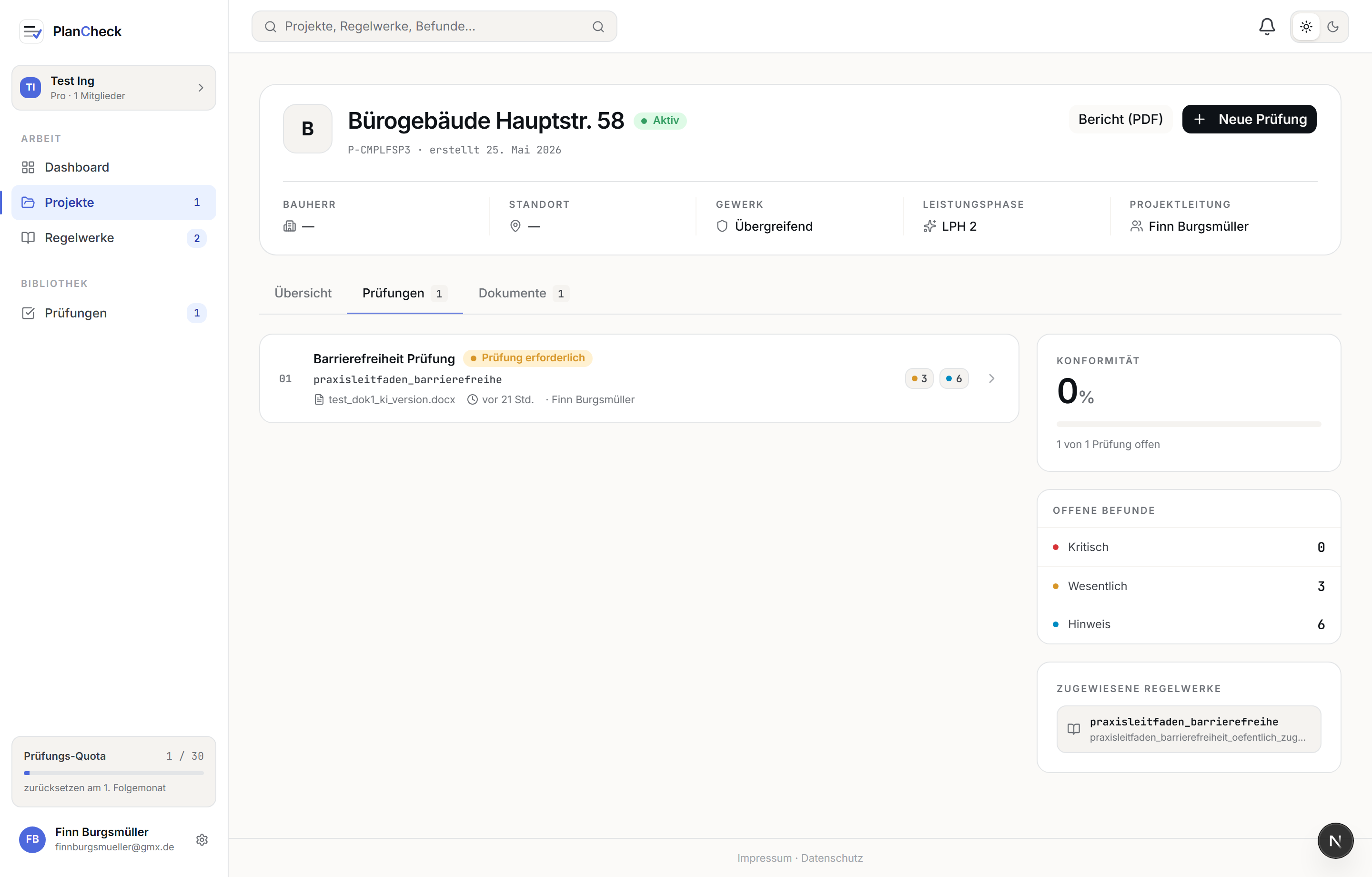Click the TI workspace avatar
Viewport: 1372px width, 877px height.
tap(31, 88)
